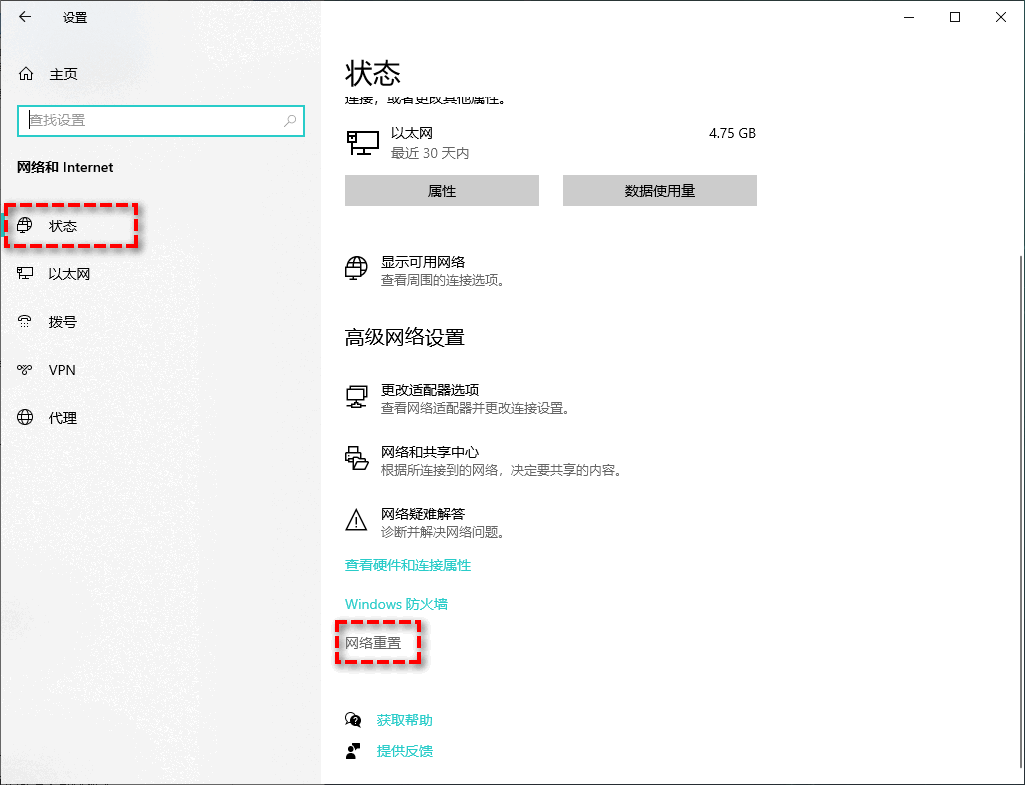This screenshot has width=1025, height=785.
Task: Open 网络和共享中心 entry
Action: pos(430,452)
